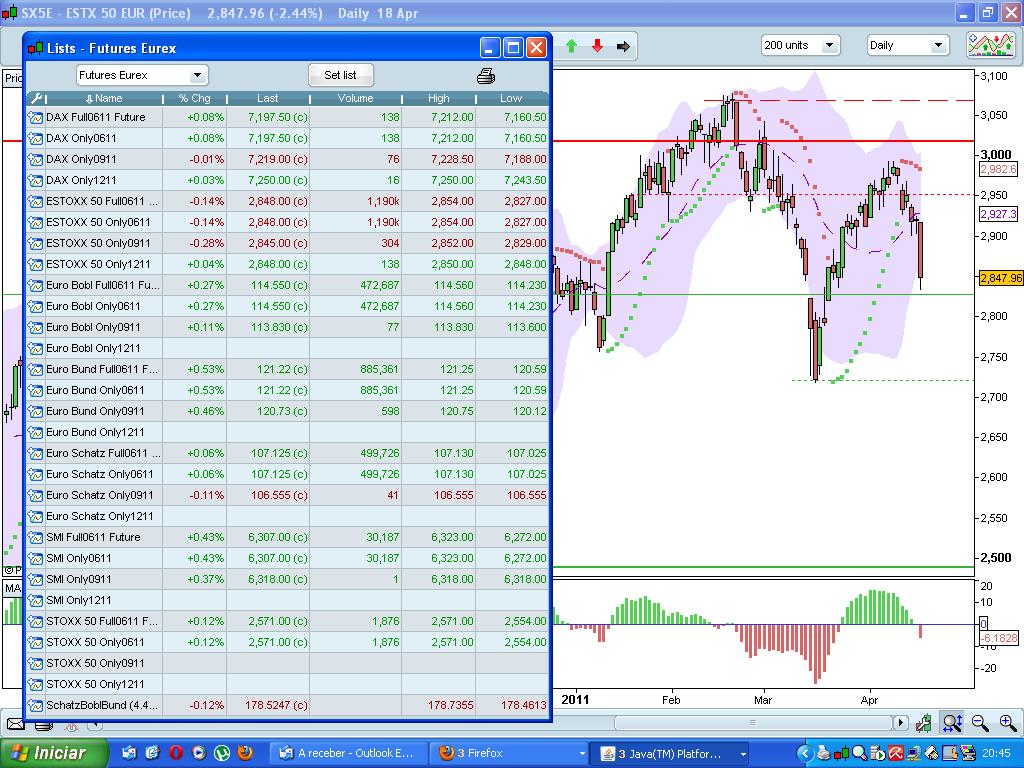1024x768 pixels.
Task: Select the DAX Only0911 row name
Action: coord(81,159)
